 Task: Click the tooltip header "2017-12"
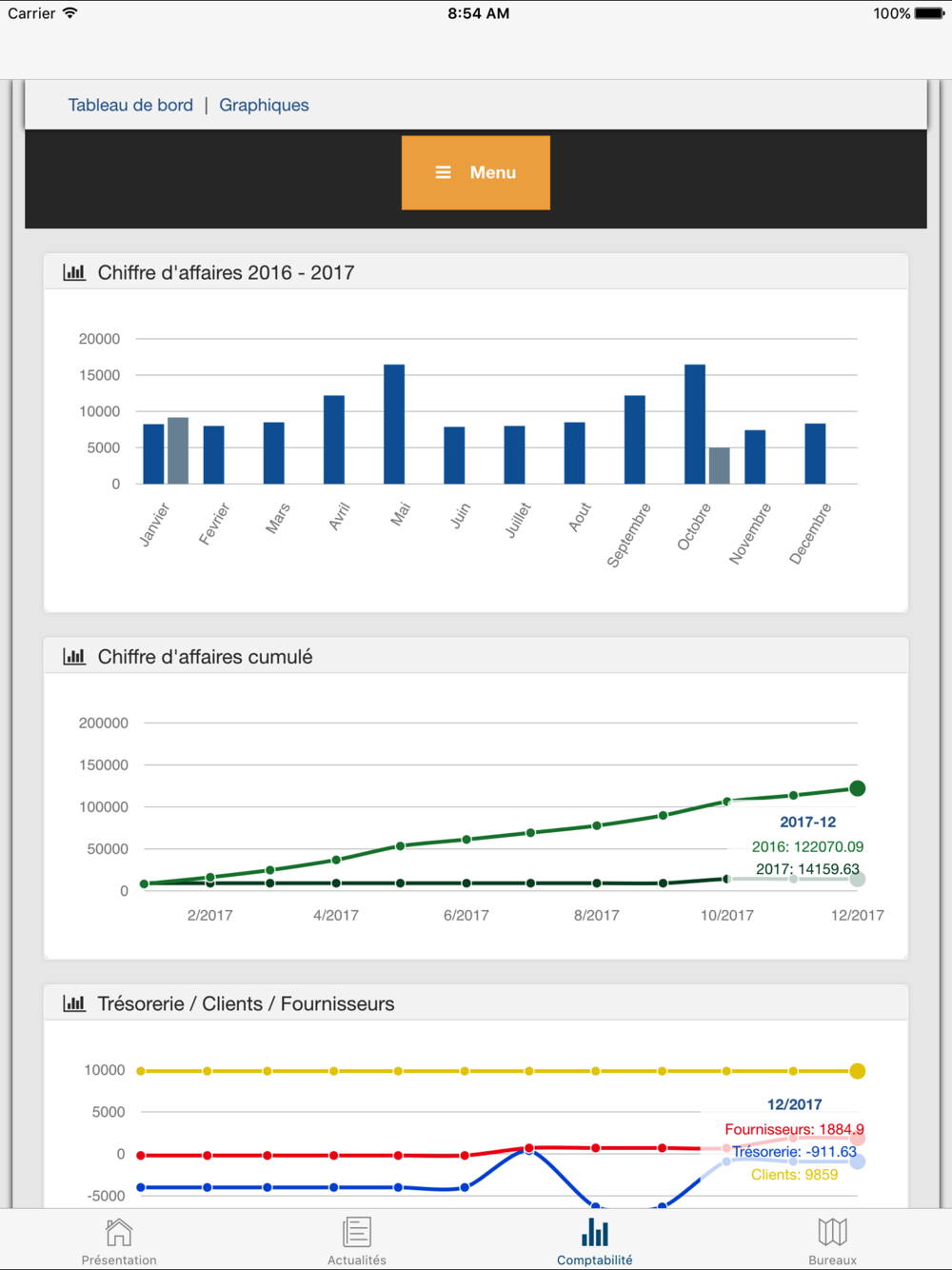807,822
